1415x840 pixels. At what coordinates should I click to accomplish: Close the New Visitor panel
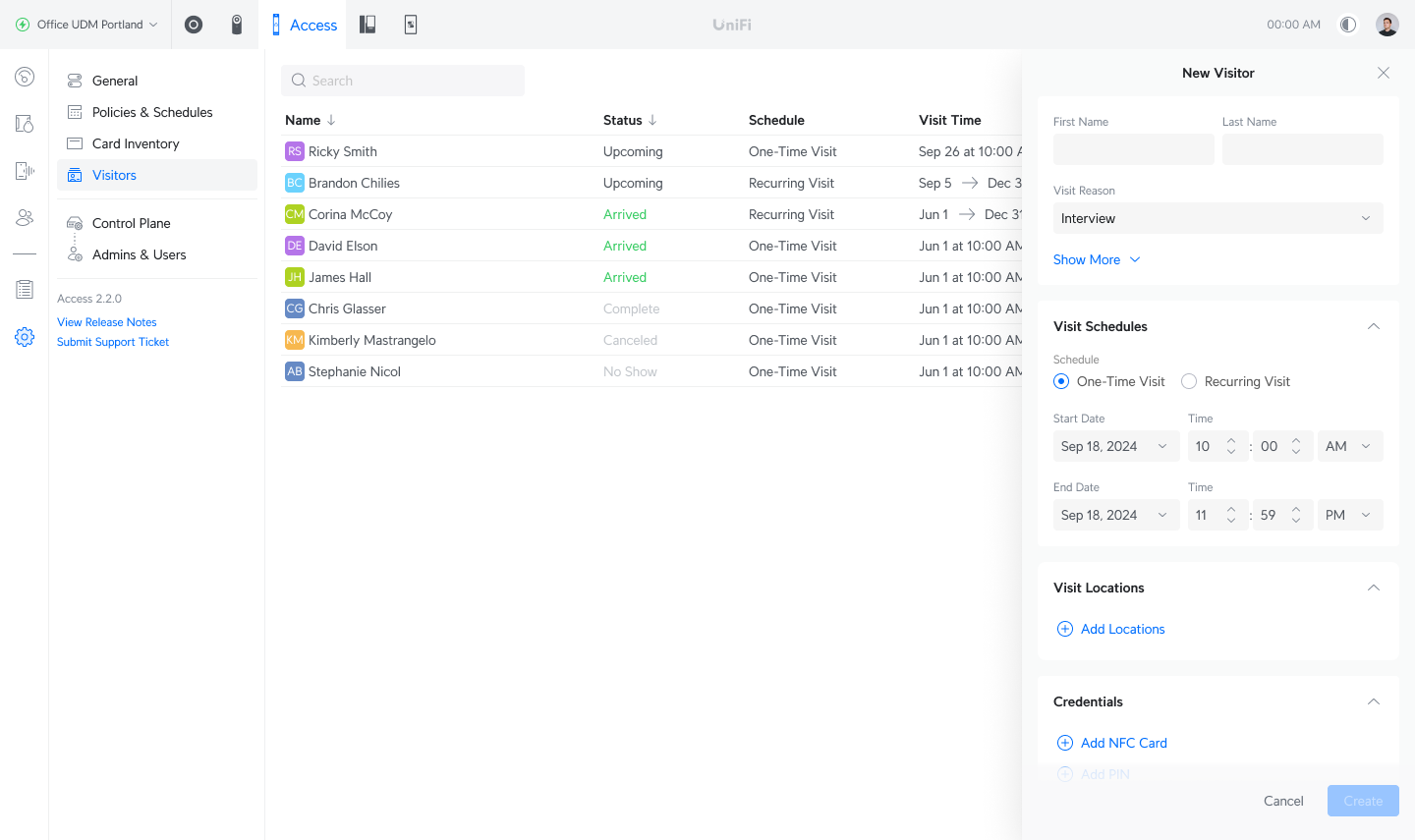click(1384, 73)
